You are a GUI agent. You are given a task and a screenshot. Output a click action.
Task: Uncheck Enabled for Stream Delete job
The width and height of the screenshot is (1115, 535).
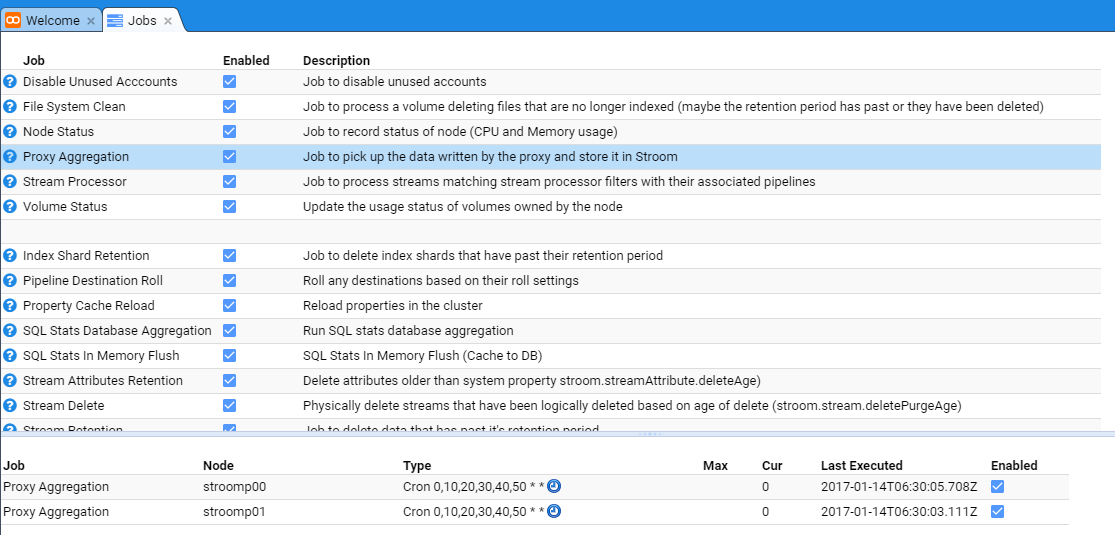pos(230,406)
